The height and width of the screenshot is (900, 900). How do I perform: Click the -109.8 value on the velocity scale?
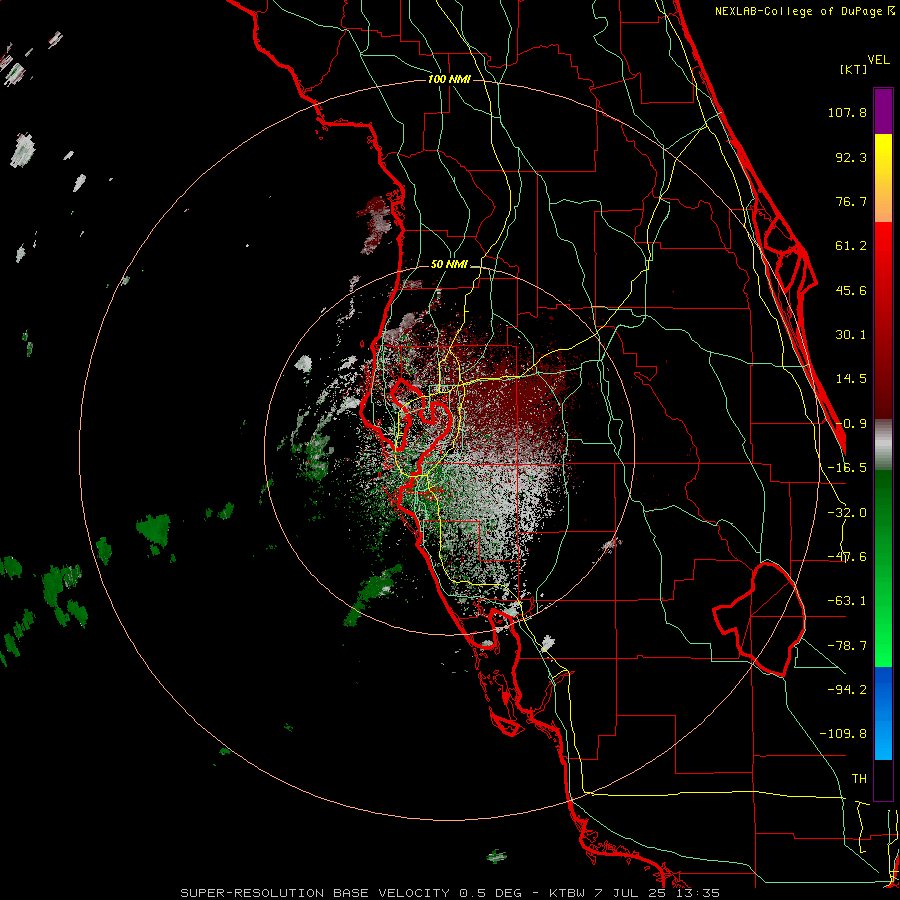tap(843, 734)
